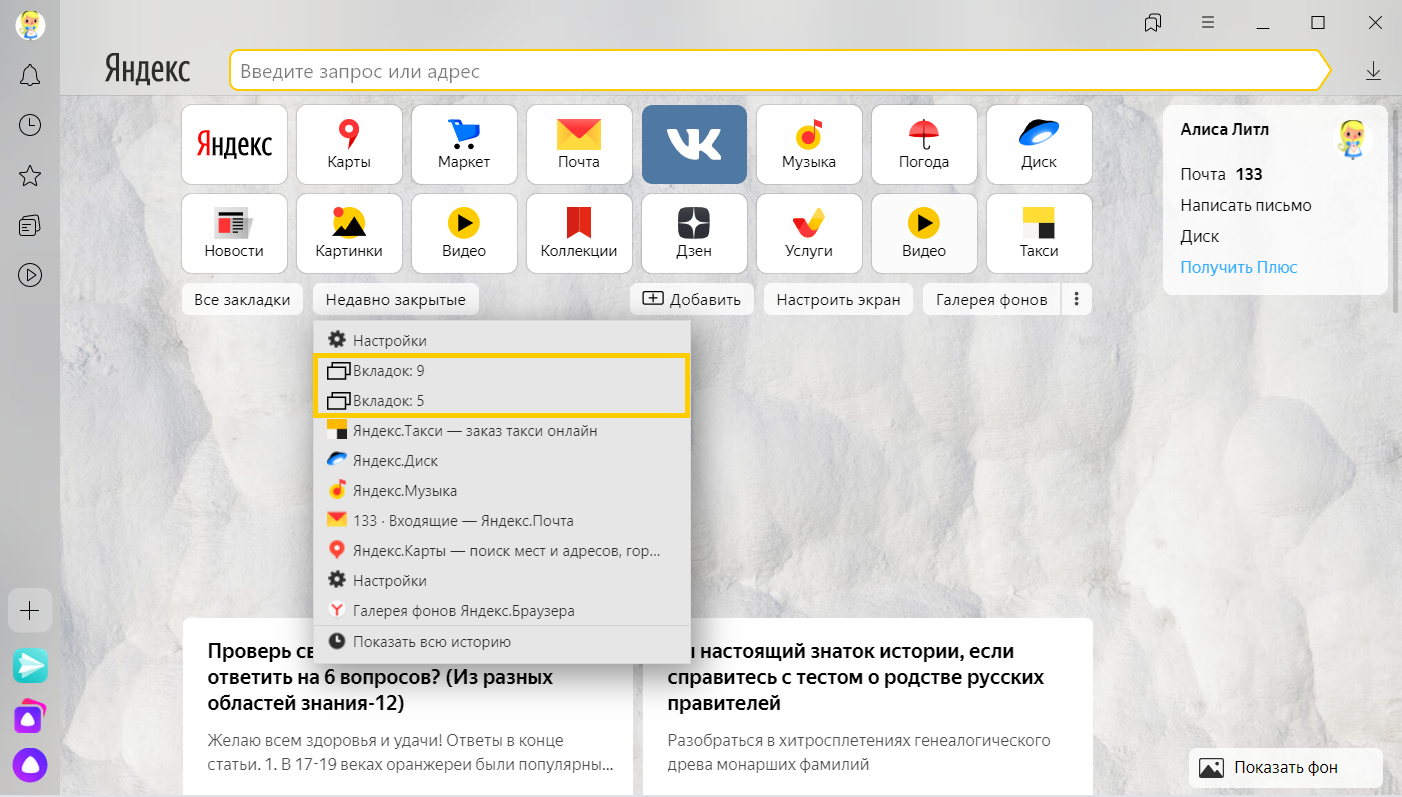Open tab bookmarks icon in title bar

1153,22
